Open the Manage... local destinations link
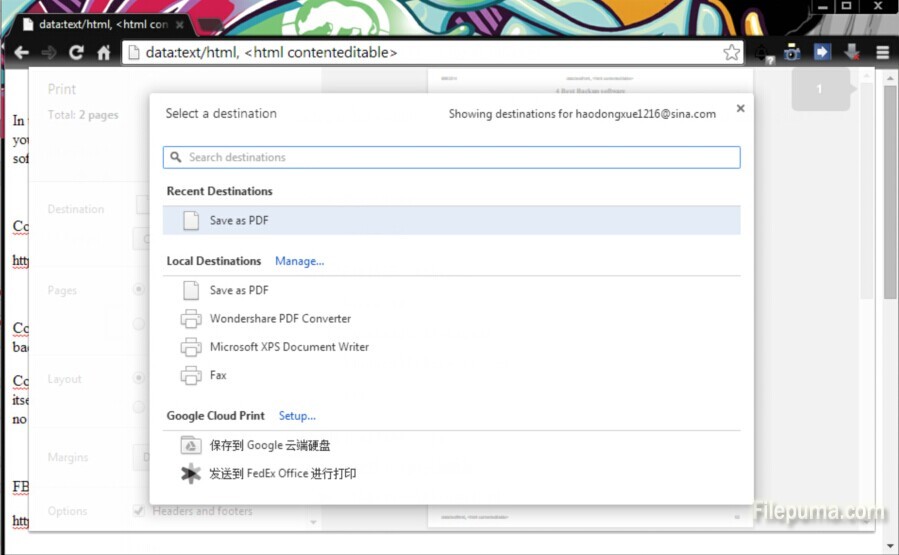899x555 pixels. [299, 261]
